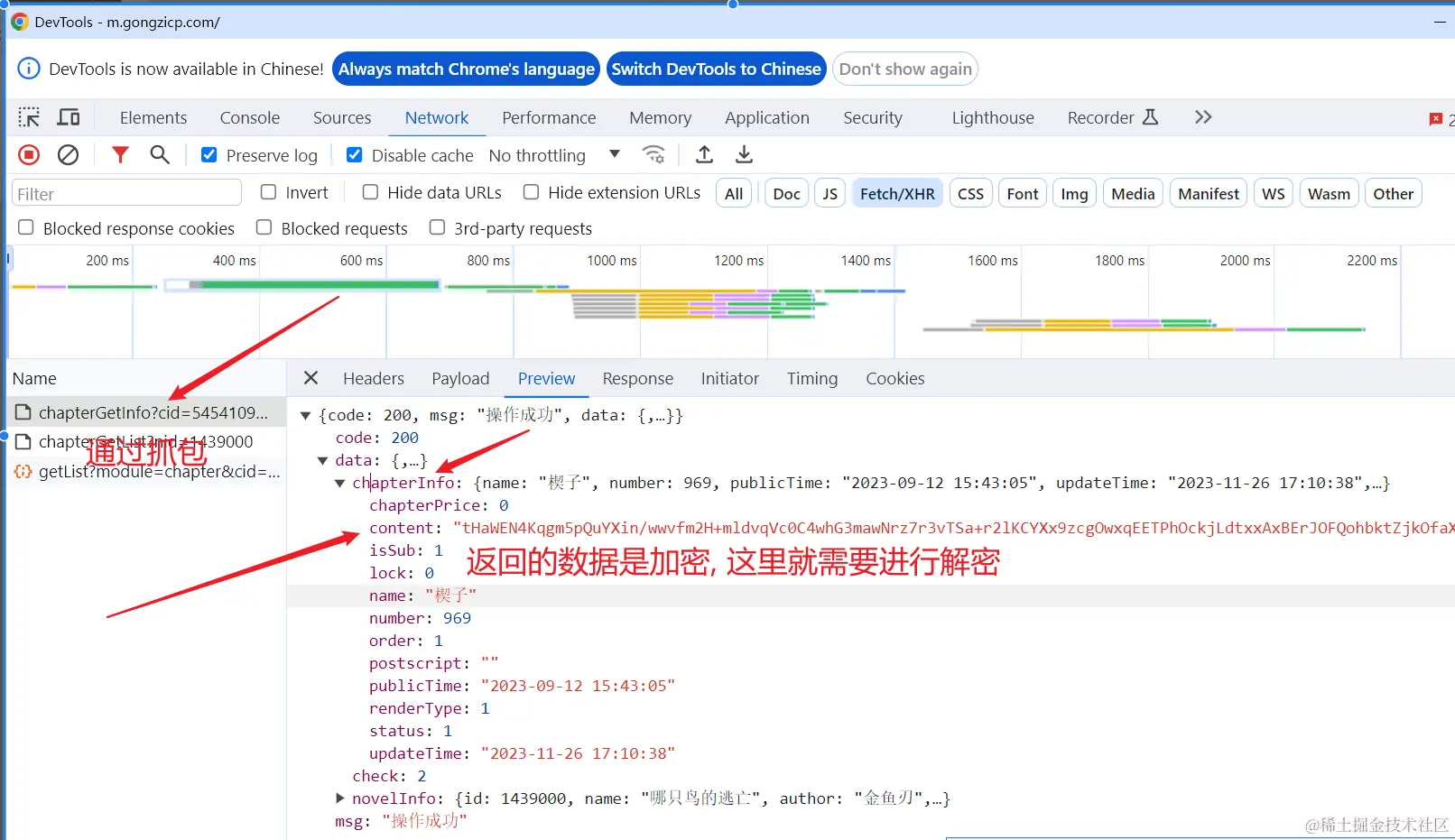Activate the inspect element selector icon
Image resolution: width=1455 pixels, height=840 pixels.
pos(29,117)
